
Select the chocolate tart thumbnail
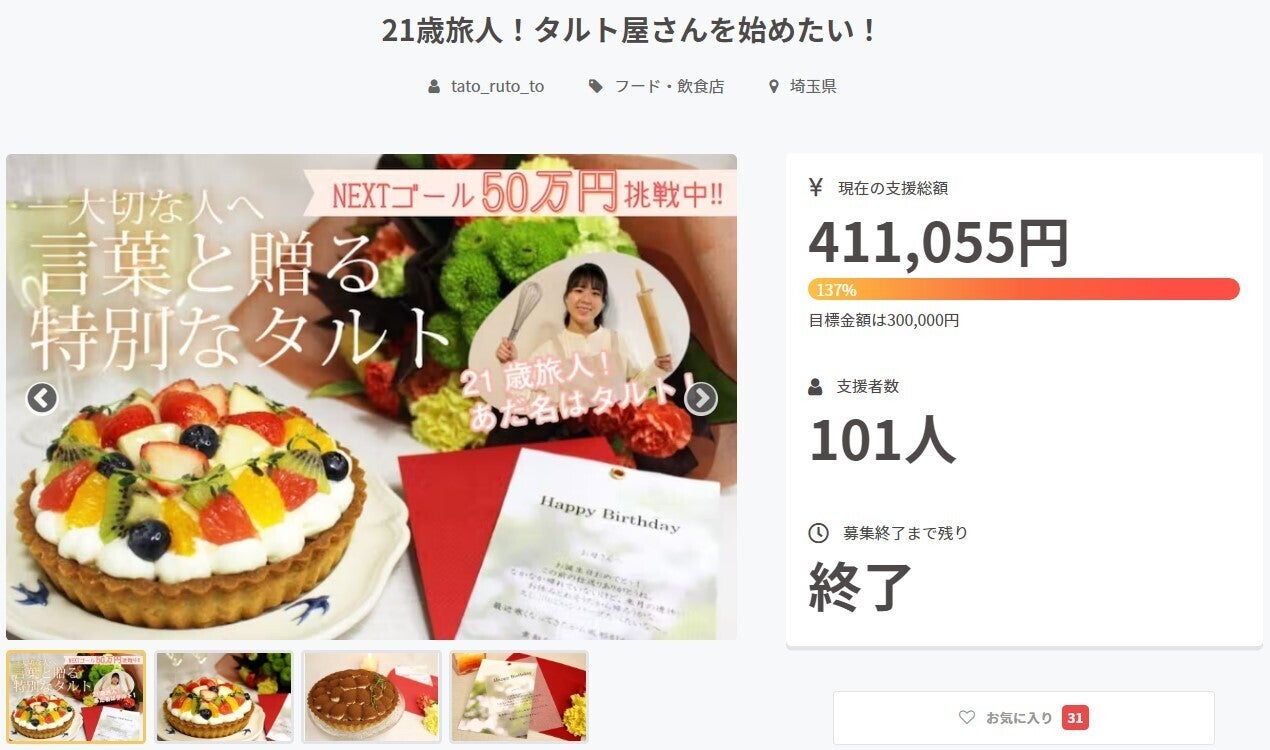click(371, 697)
